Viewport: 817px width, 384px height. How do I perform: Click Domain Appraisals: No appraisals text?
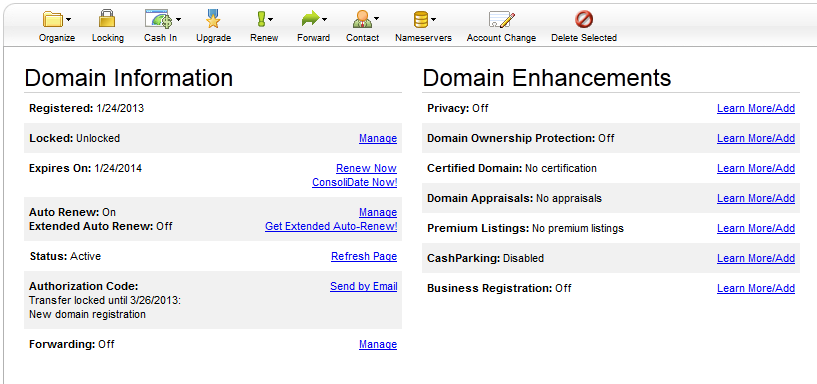[514, 199]
